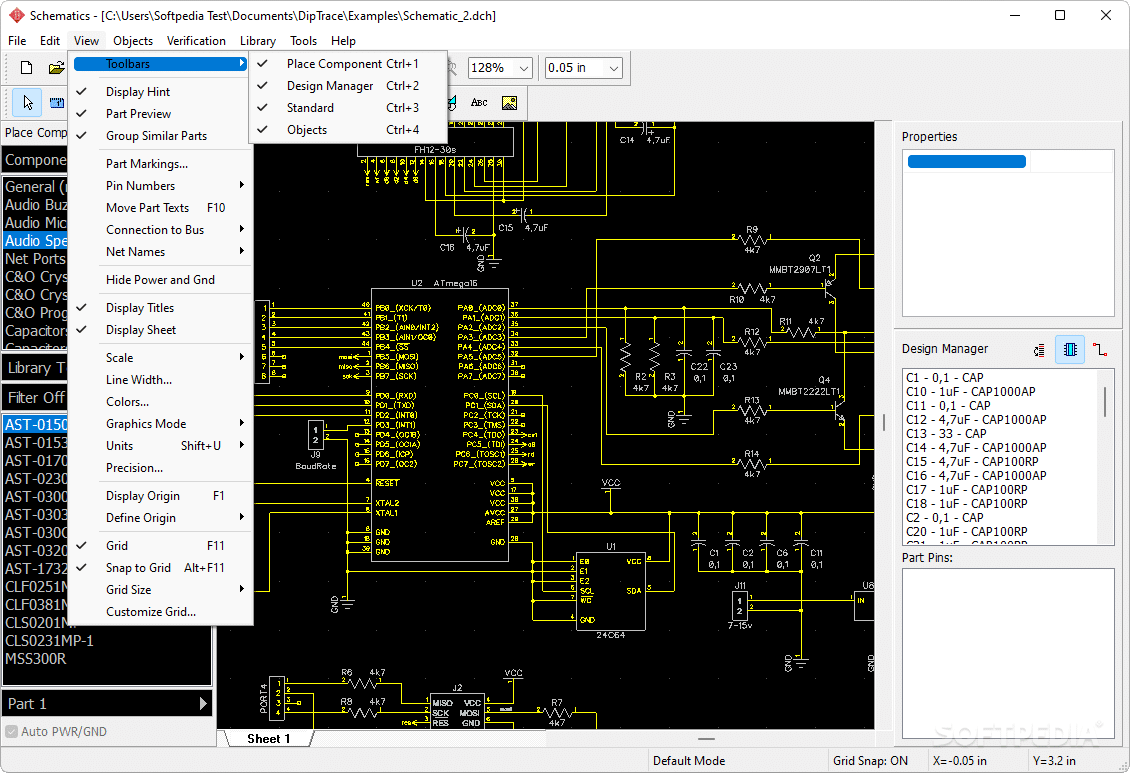
Task: Click the Part 1 button
Action: pyautogui.click(x=108, y=704)
